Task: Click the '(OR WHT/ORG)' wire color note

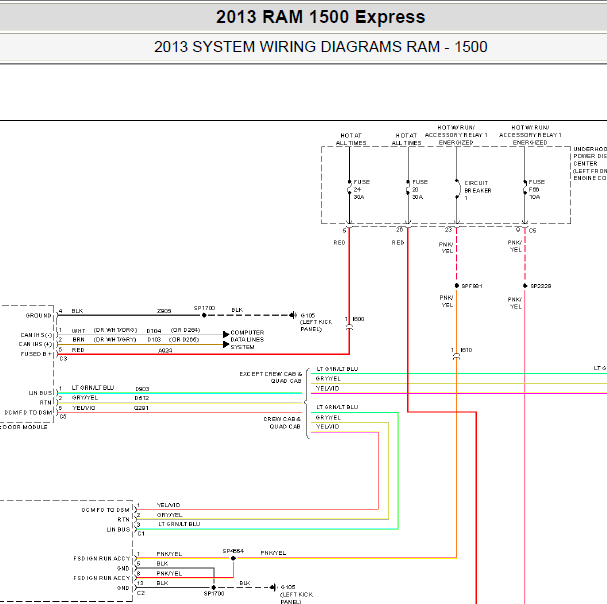Action: [115, 330]
